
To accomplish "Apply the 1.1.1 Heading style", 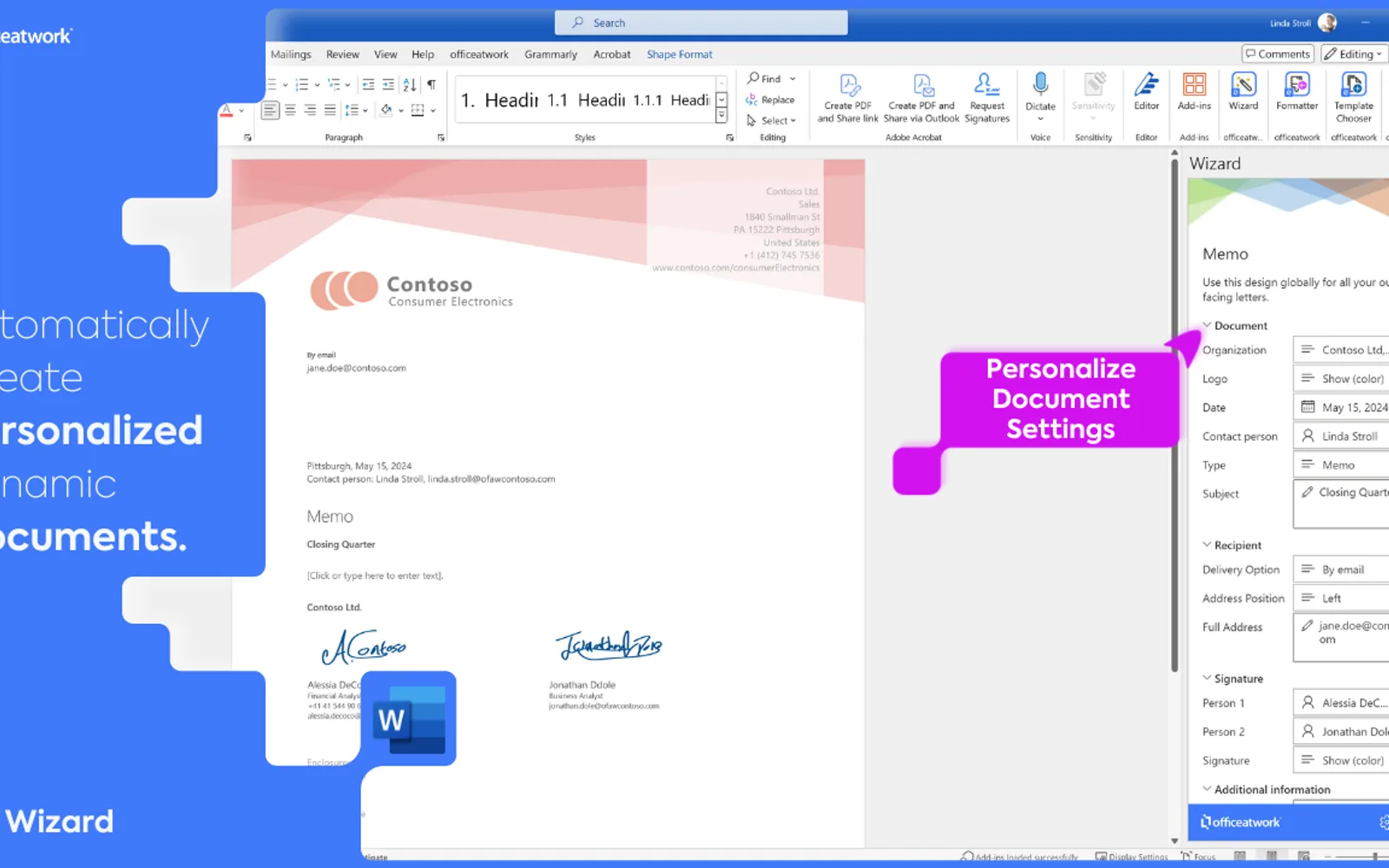I will pyautogui.click(x=671, y=101).
